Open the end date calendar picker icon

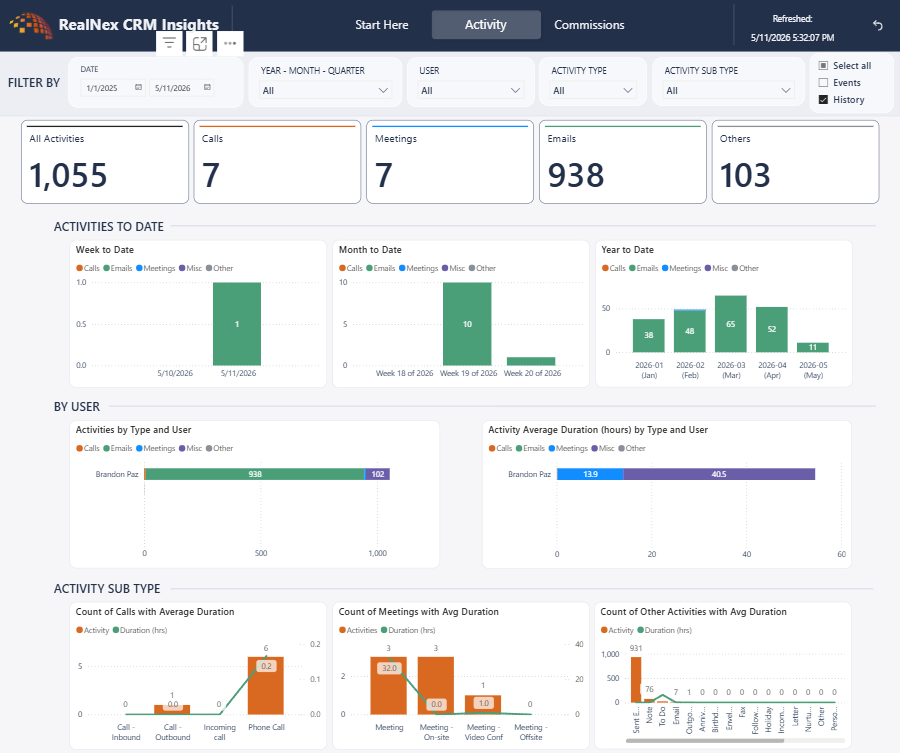coord(207,87)
